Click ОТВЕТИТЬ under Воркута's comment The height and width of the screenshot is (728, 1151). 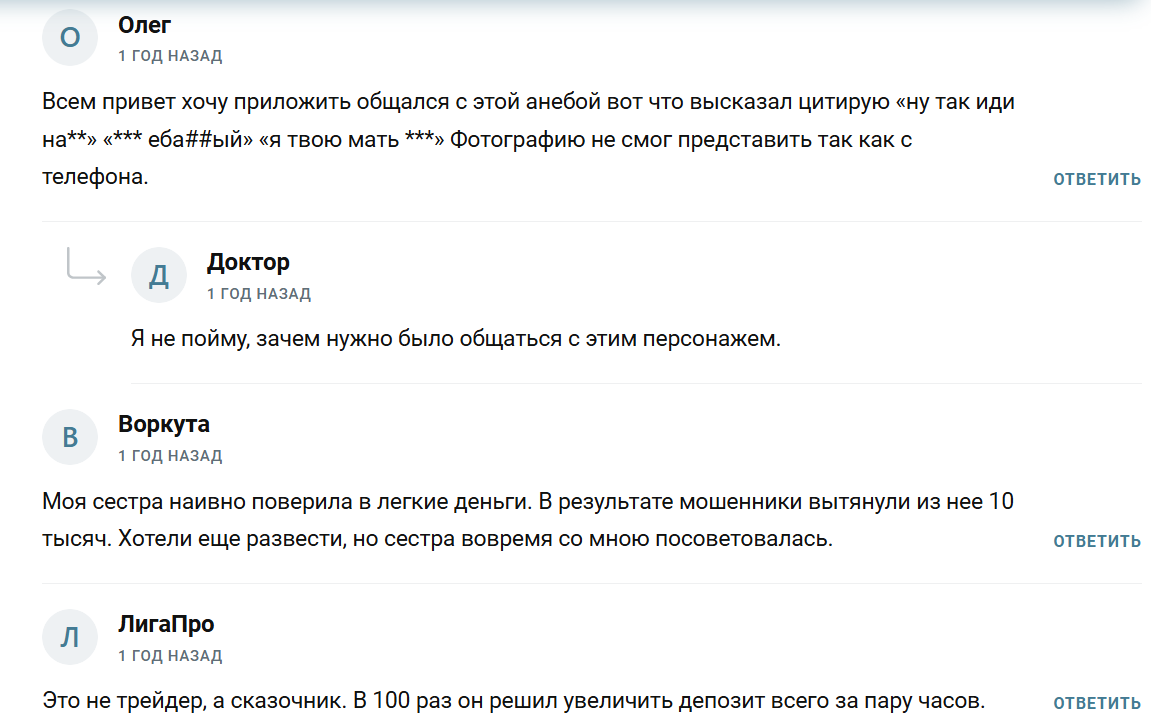pos(1096,540)
